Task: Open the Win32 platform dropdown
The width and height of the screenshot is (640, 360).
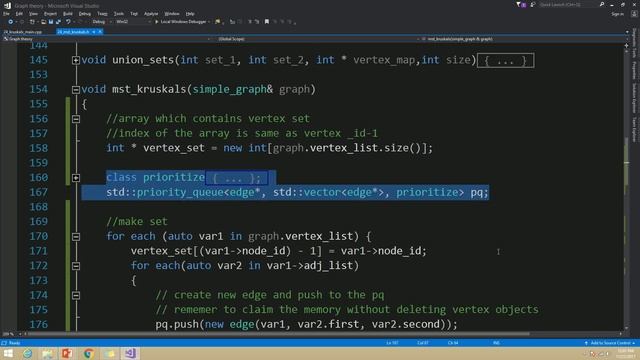Action: tap(133, 22)
